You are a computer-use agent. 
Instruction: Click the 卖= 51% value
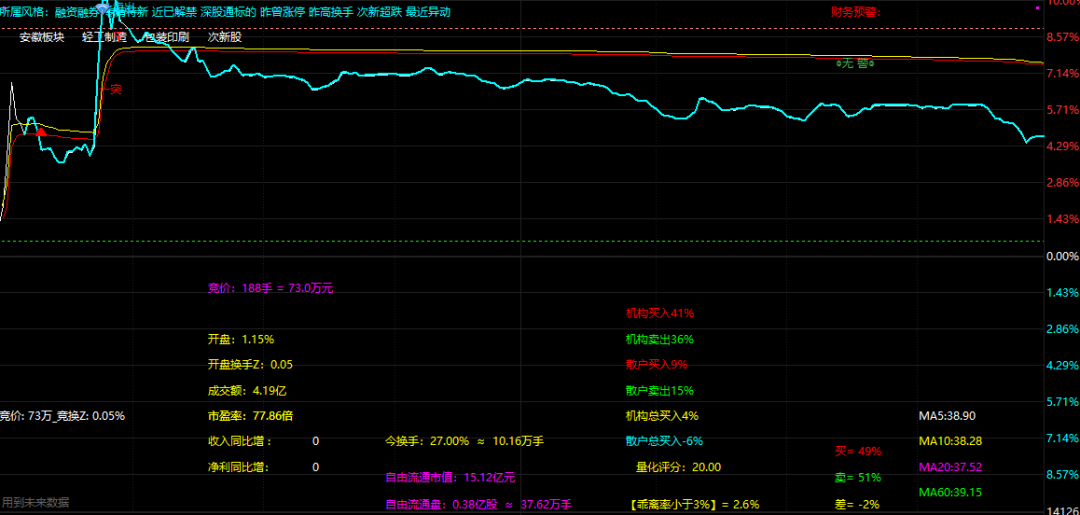(858, 477)
